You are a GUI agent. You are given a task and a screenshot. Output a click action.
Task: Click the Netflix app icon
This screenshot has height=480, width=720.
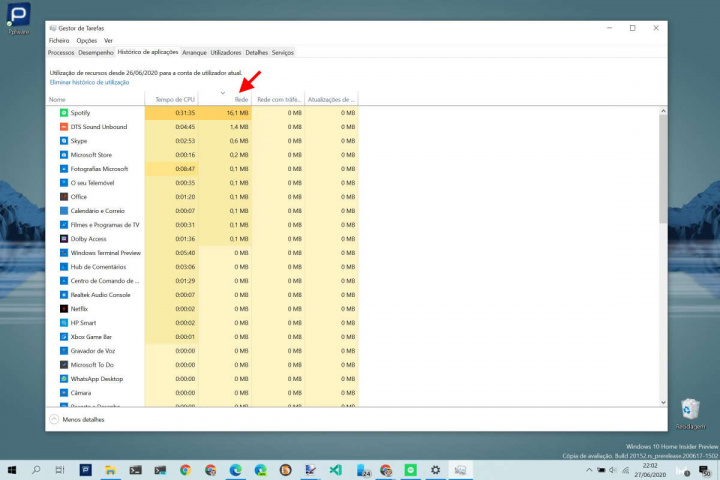click(63, 309)
